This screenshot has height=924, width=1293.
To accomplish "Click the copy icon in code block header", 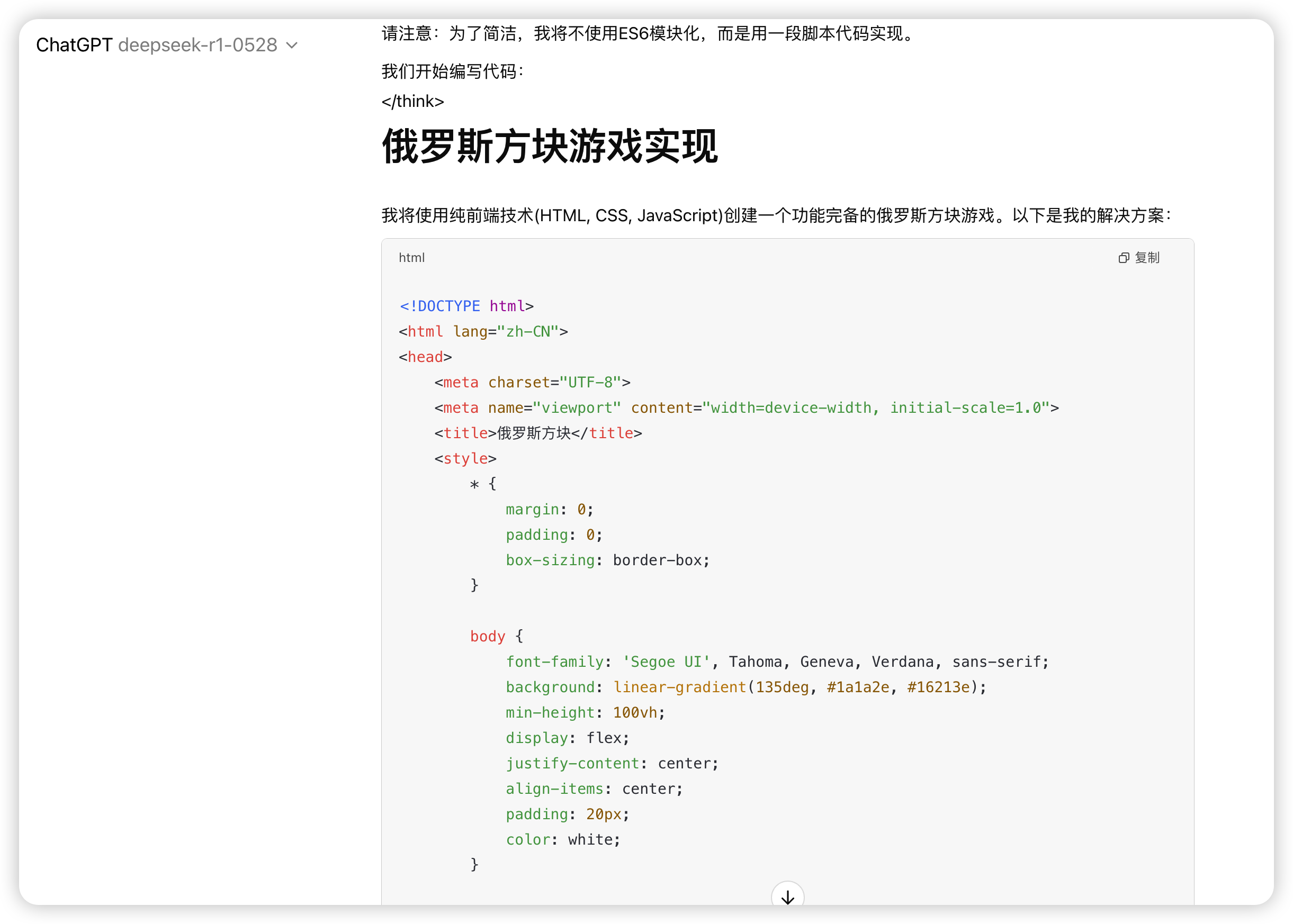I will 1123,258.
